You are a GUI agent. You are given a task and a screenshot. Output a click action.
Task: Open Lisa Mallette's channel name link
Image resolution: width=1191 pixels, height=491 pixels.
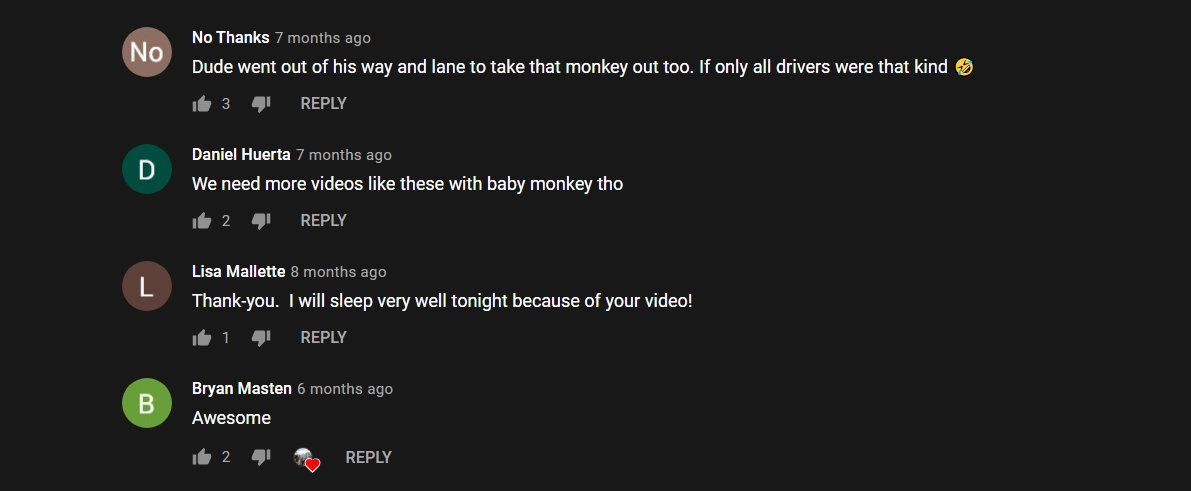pos(239,271)
